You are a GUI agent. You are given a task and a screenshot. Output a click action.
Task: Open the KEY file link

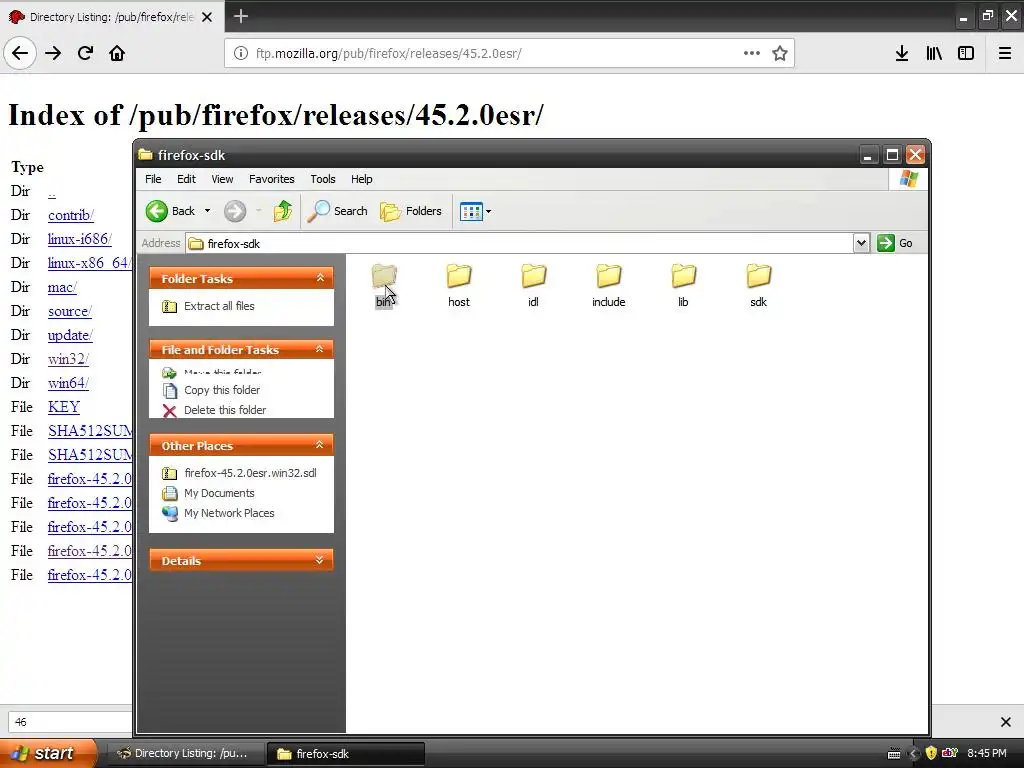tap(63, 407)
